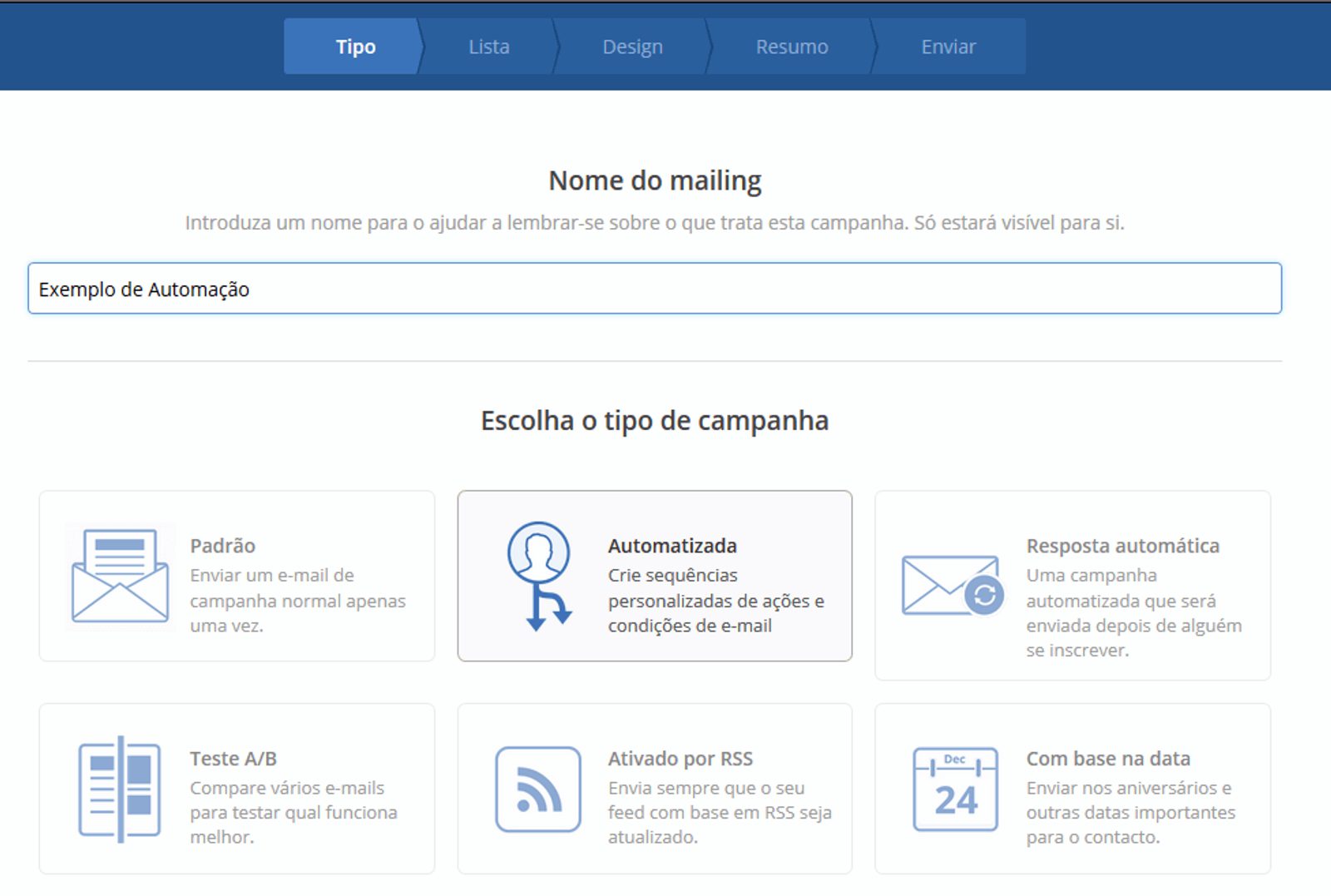
Task: Click the envelope refresh icon for Resposta automática
Action: pos(952,586)
